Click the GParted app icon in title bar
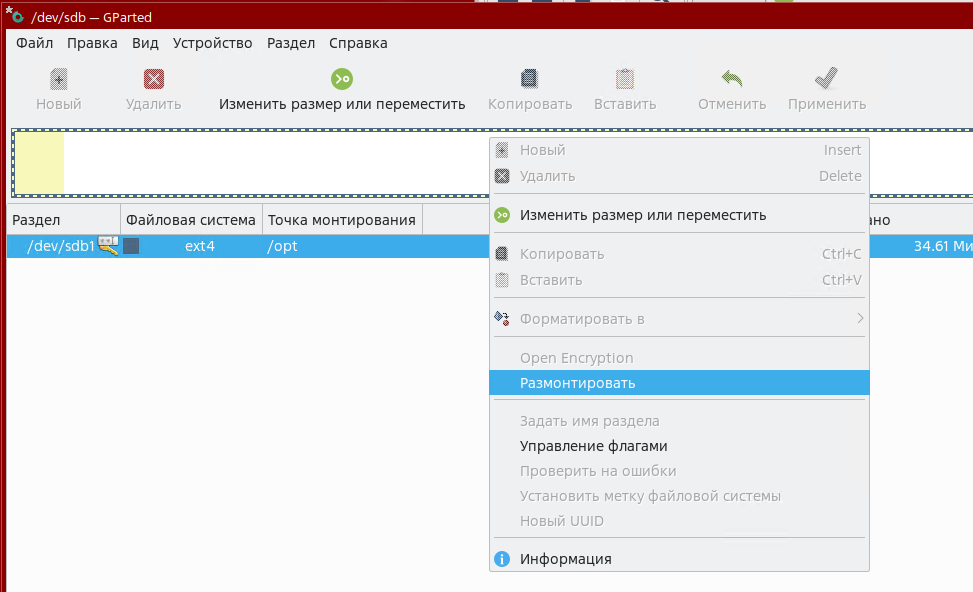 (x=18, y=17)
